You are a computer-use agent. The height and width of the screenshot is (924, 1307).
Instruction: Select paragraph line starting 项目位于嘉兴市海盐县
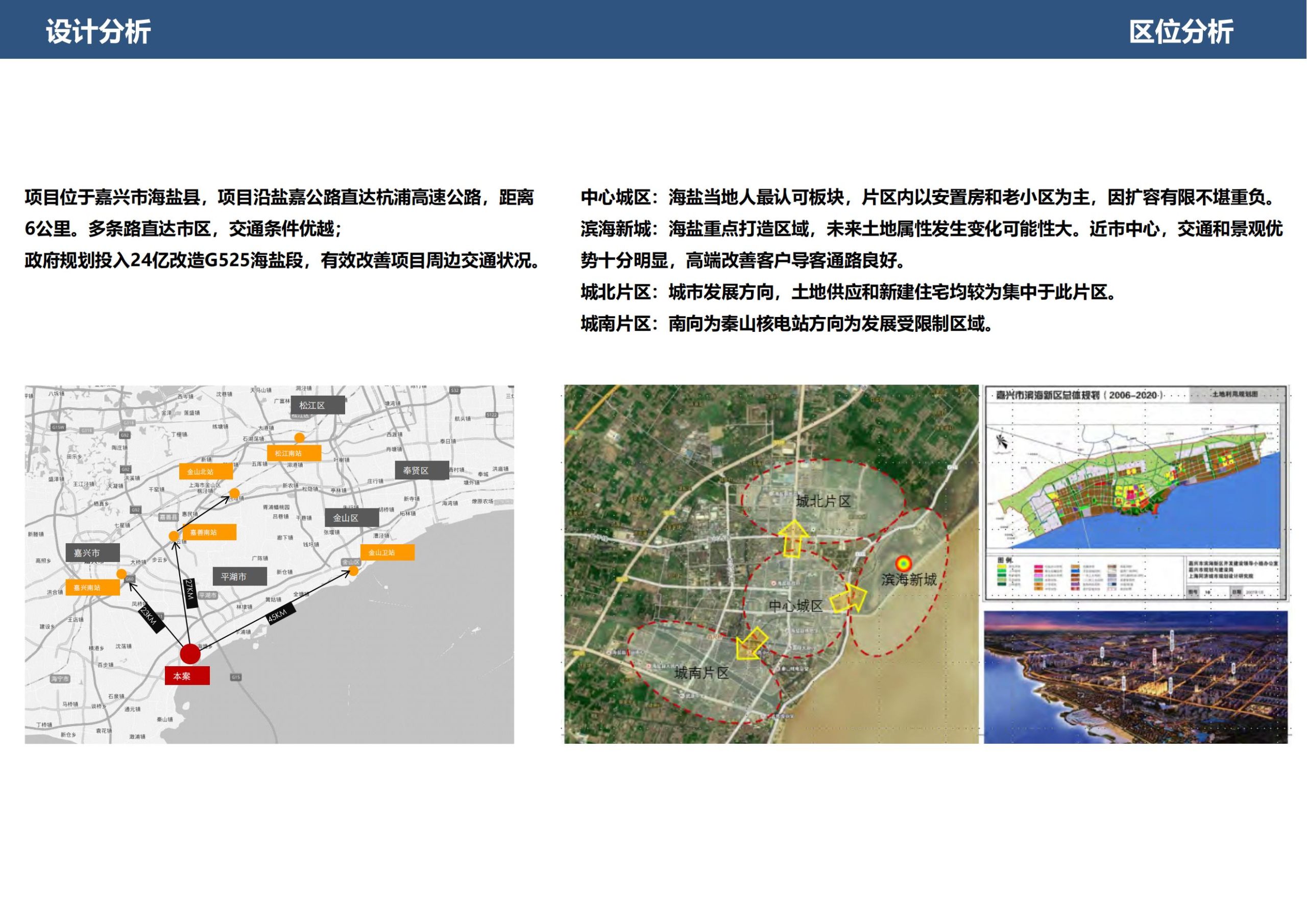pyautogui.click(x=279, y=198)
